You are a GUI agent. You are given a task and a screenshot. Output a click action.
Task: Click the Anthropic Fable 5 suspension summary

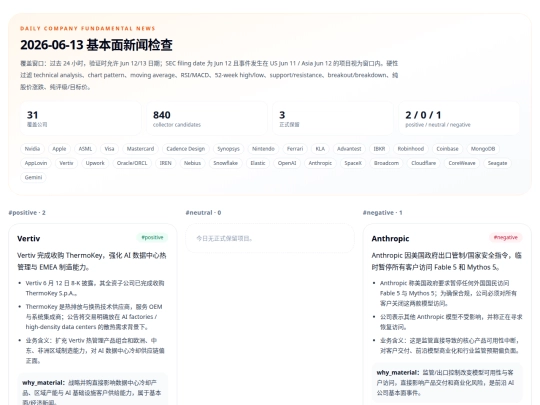pos(446,261)
